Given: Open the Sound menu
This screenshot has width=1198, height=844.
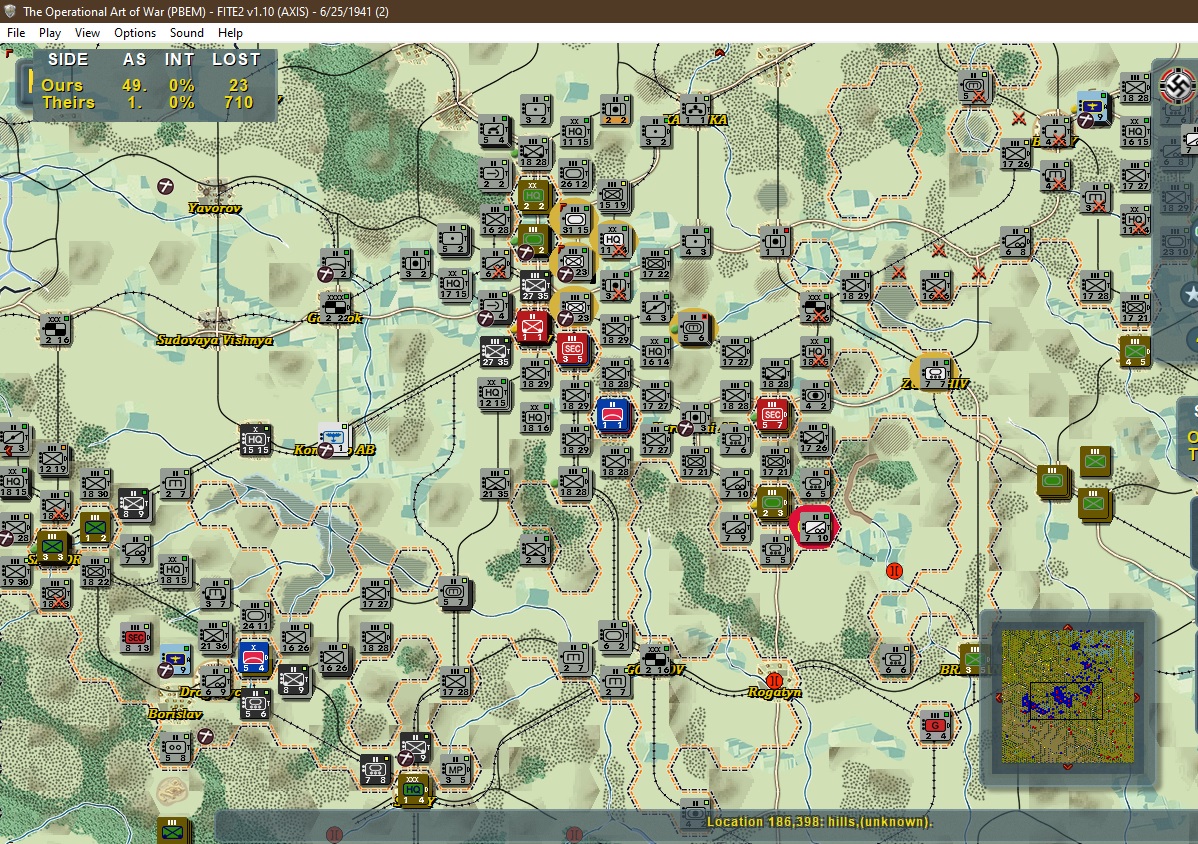Looking at the screenshot, I should [186, 33].
